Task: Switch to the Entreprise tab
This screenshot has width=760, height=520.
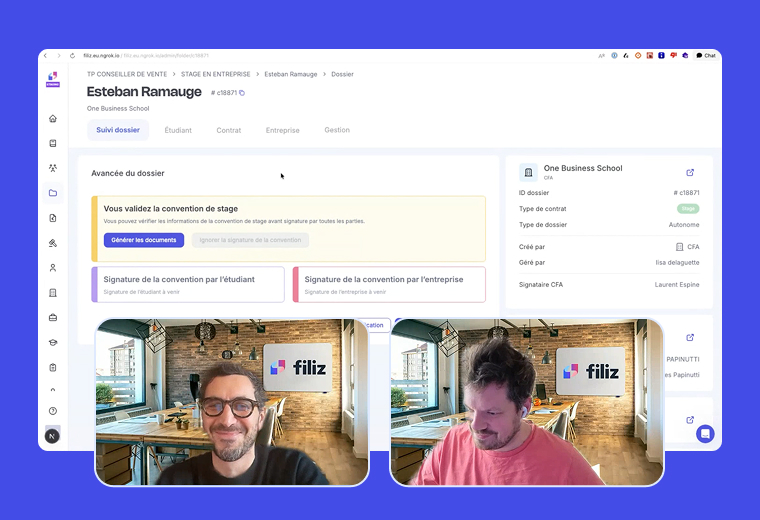Action: coord(283,130)
